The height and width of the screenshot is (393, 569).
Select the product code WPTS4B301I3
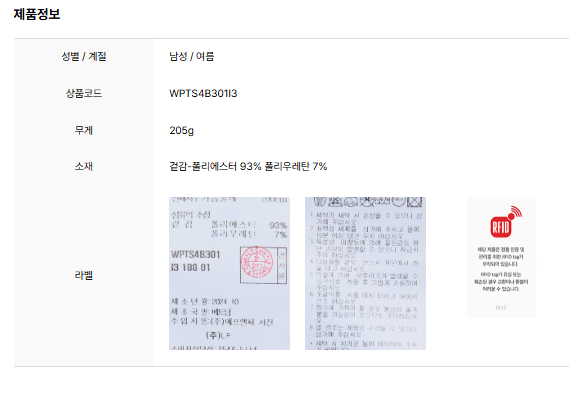pyautogui.click(x=203, y=94)
